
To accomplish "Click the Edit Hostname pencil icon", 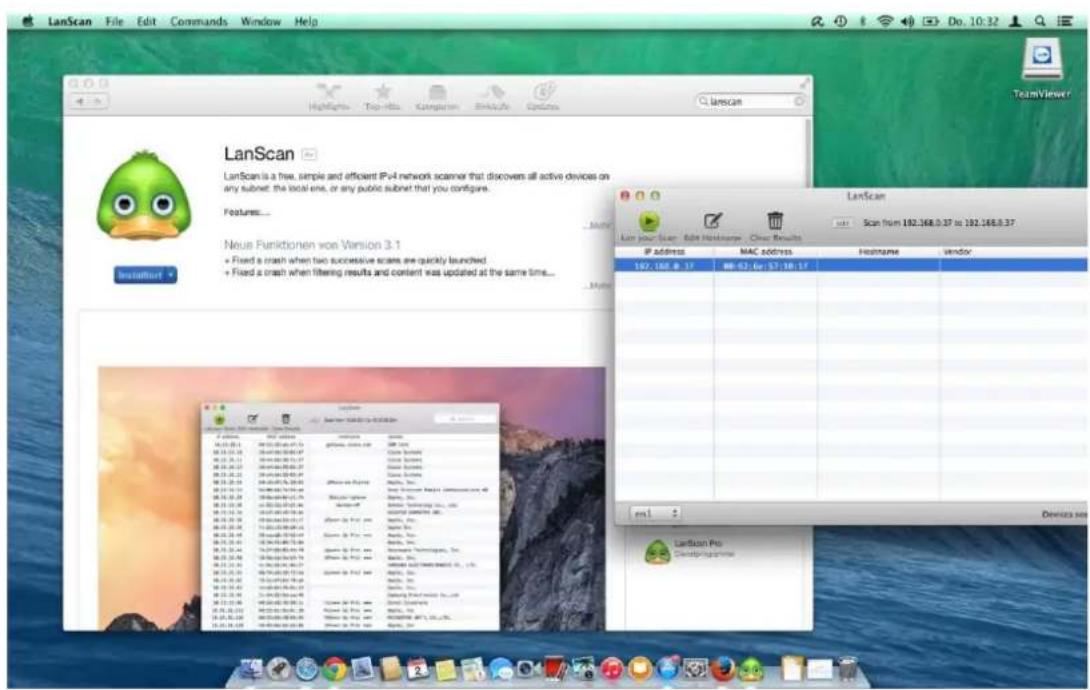I will tap(713, 221).
